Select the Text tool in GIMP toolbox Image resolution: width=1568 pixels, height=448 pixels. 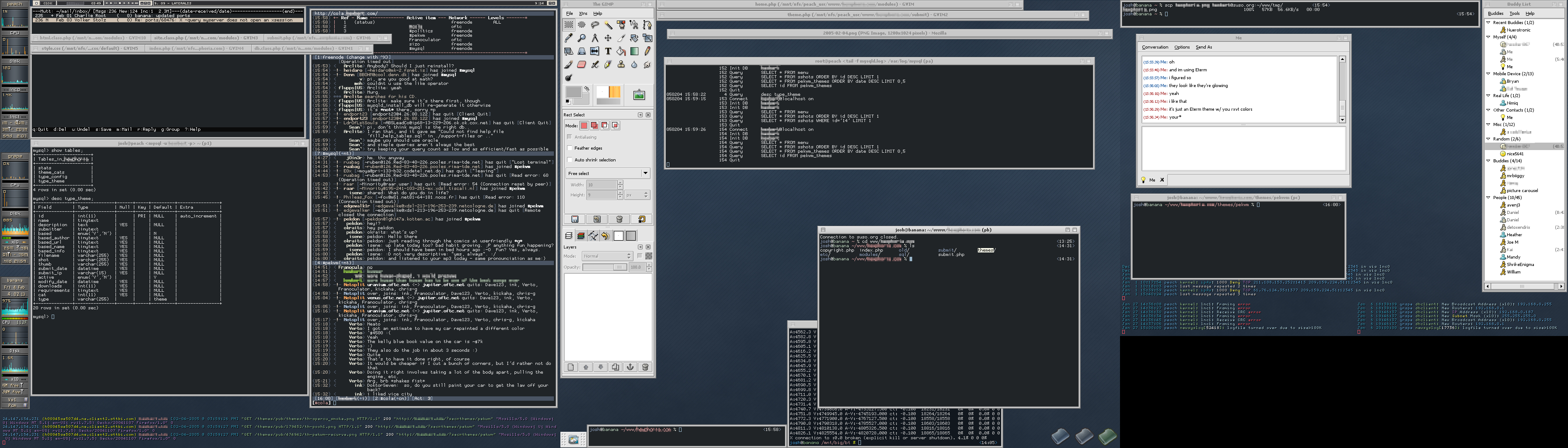click(x=608, y=51)
